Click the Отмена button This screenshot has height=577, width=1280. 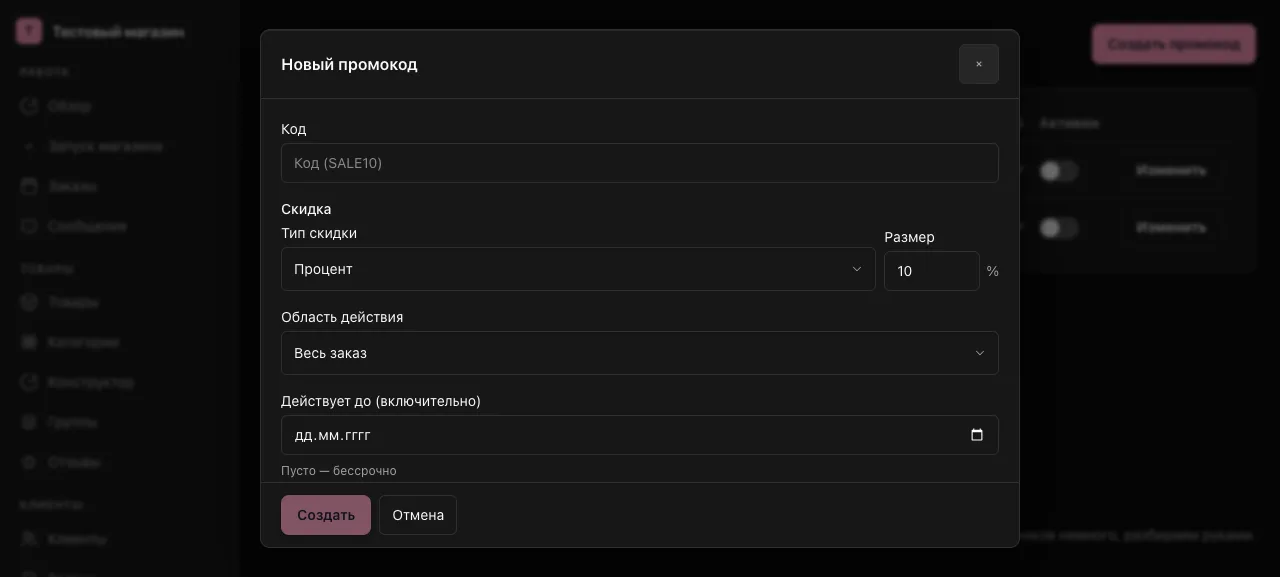coord(418,515)
